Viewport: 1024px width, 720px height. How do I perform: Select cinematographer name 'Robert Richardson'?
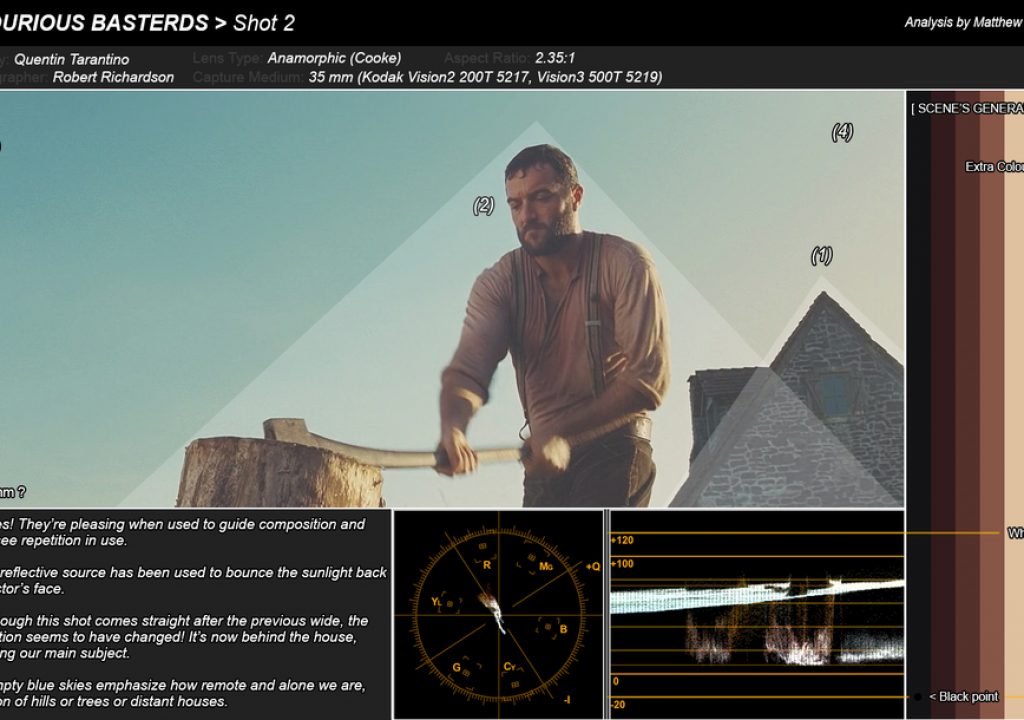[x=113, y=77]
